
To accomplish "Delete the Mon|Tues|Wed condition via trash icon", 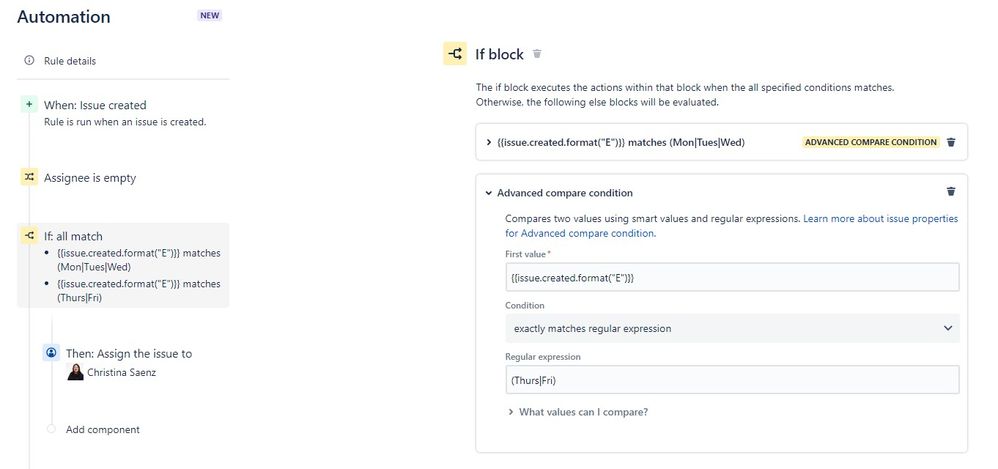I will coord(951,142).
